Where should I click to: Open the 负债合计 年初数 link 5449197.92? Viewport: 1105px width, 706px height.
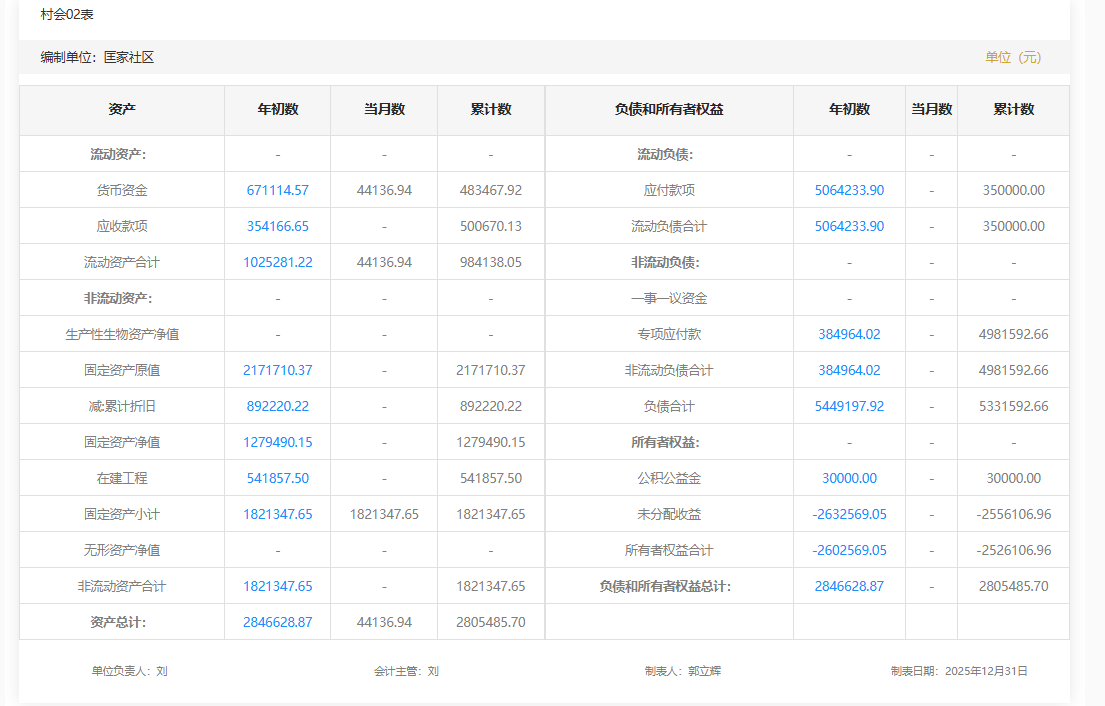(849, 406)
